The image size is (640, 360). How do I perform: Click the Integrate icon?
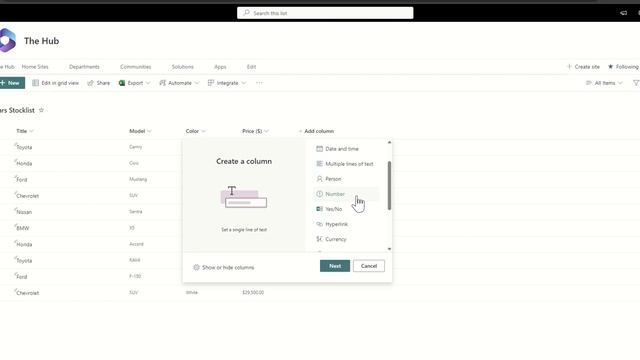211,83
